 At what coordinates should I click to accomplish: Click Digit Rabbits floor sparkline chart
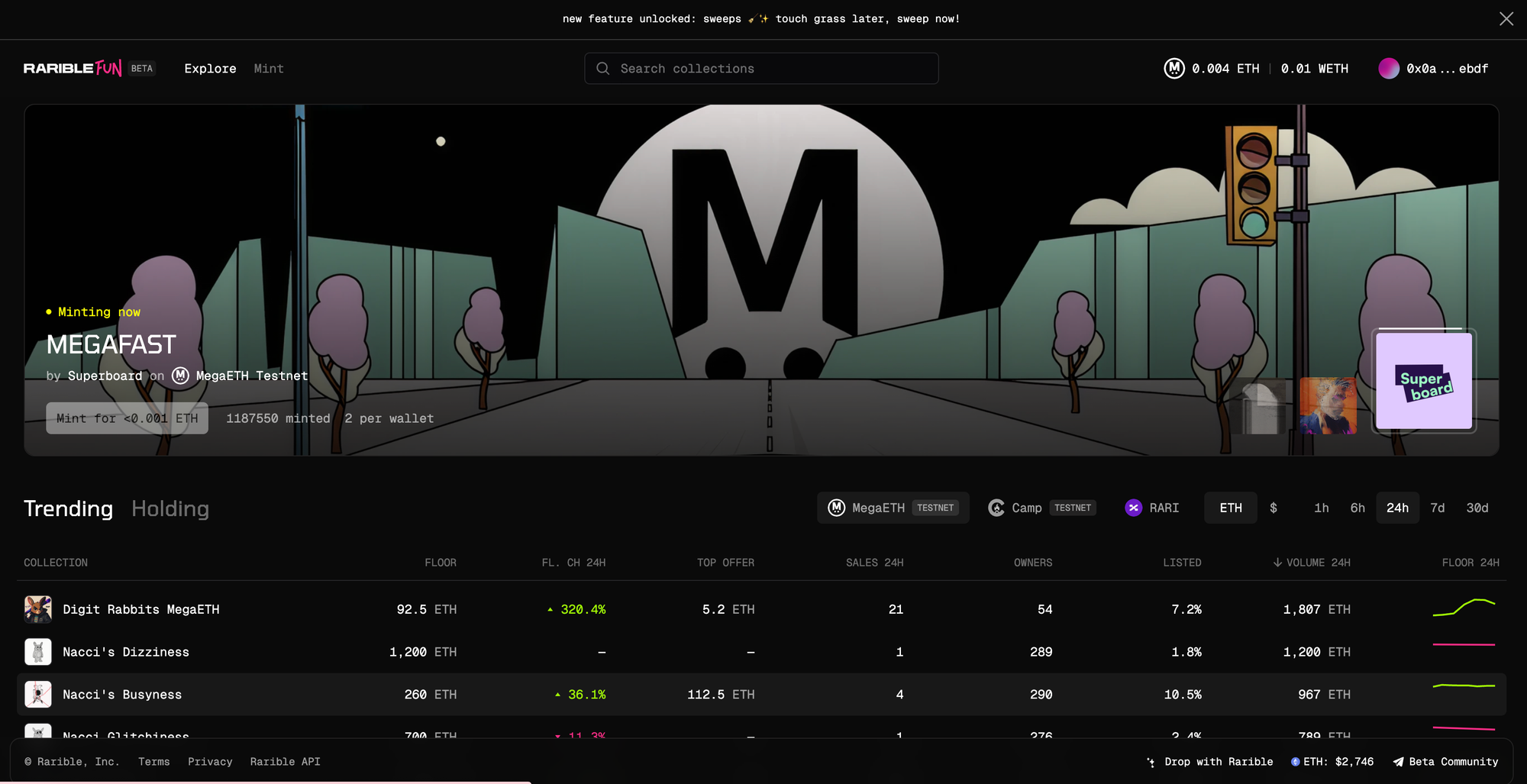pos(1464,608)
